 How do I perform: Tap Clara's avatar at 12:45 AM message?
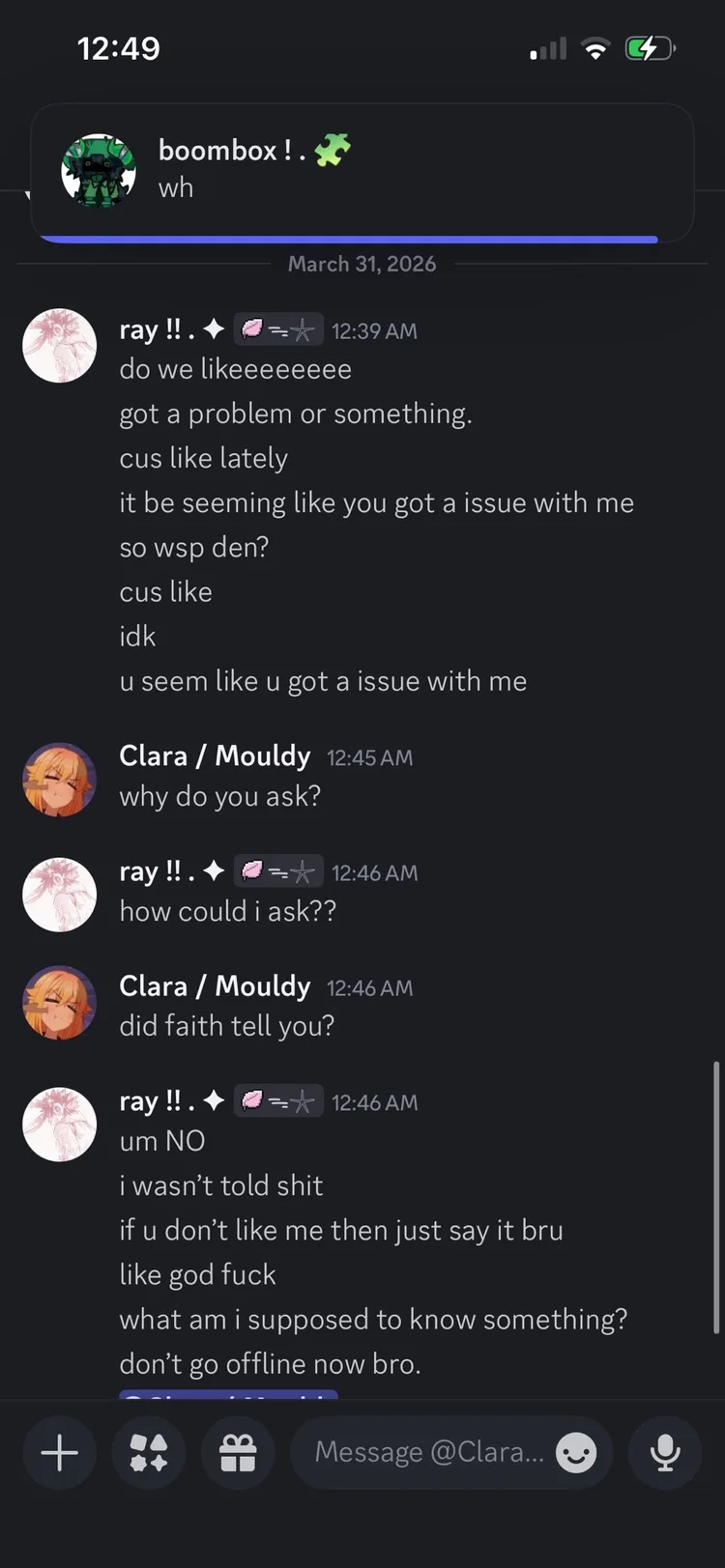(x=60, y=780)
